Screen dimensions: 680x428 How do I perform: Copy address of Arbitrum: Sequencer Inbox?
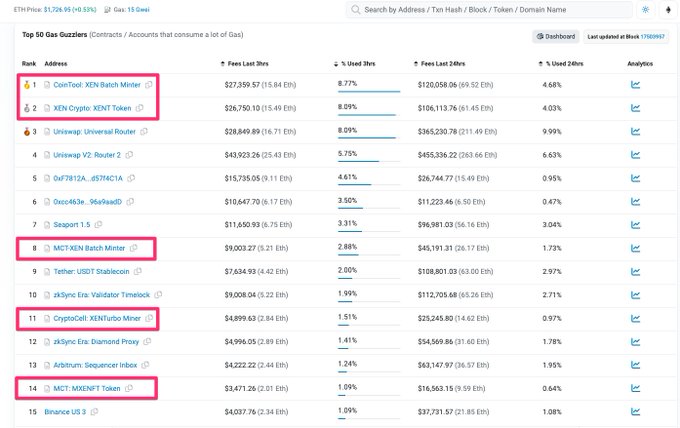pos(145,365)
